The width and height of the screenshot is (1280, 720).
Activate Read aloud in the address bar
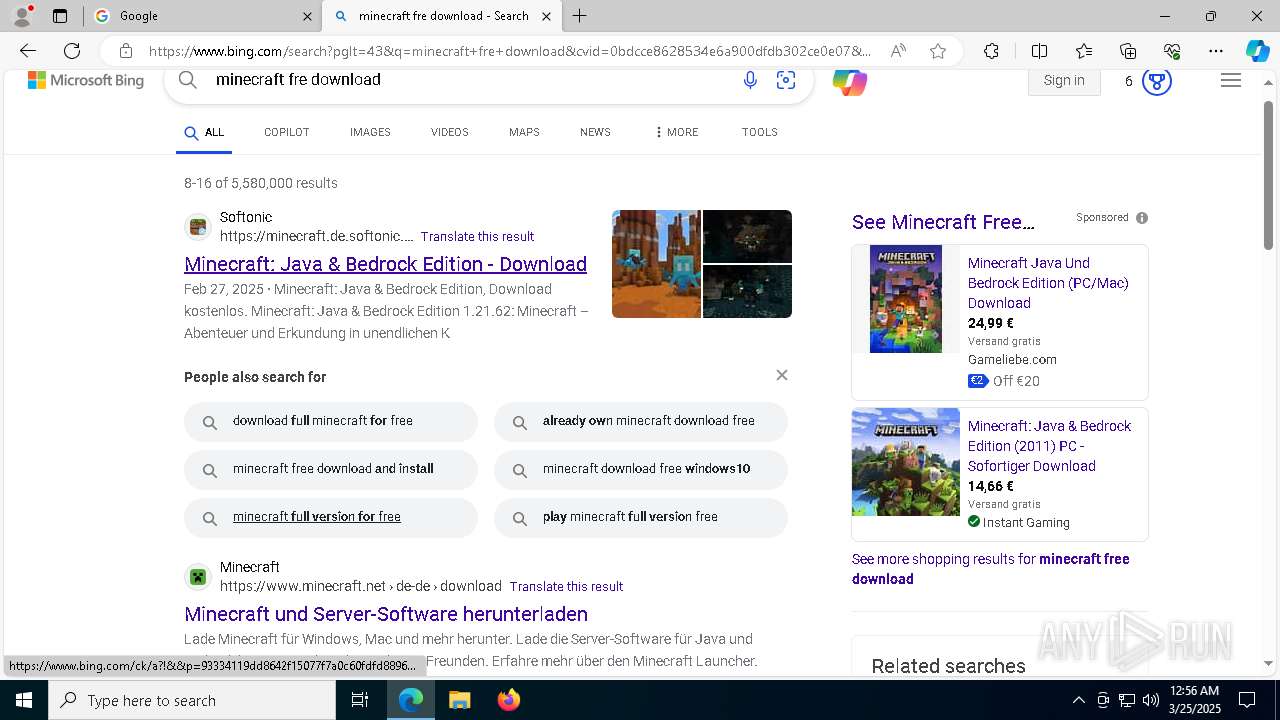(x=898, y=51)
